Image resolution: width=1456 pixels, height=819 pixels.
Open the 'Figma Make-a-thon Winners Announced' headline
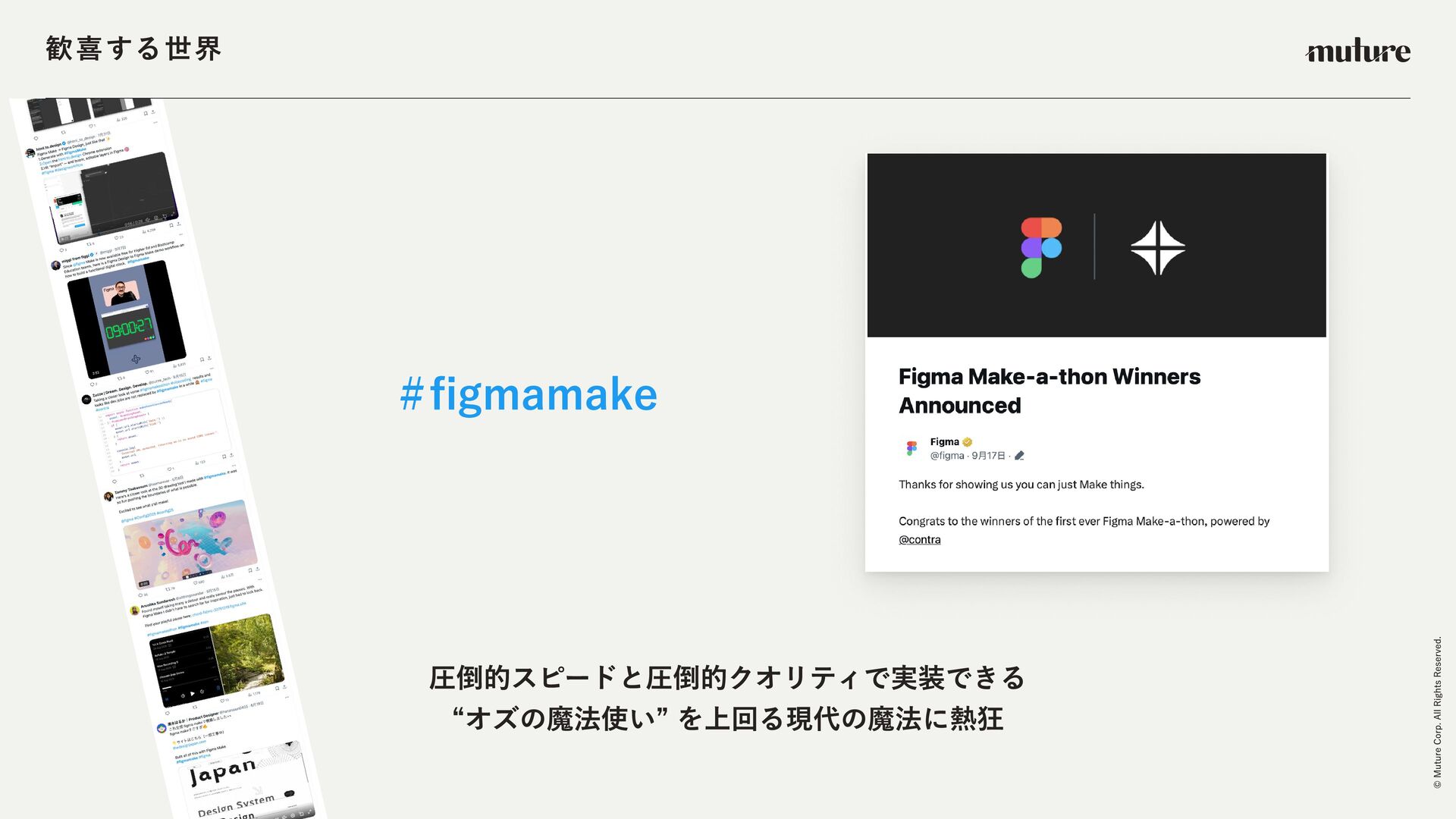tap(1050, 391)
